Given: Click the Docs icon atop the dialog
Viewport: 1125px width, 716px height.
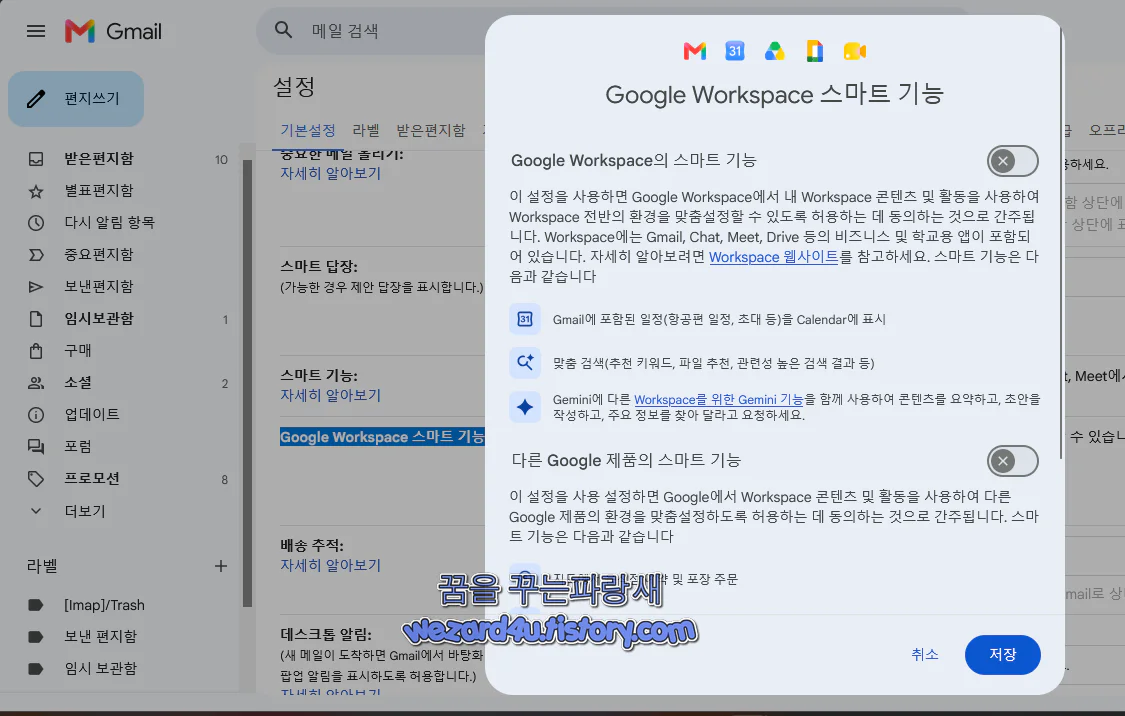Looking at the screenshot, I should point(814,51).
